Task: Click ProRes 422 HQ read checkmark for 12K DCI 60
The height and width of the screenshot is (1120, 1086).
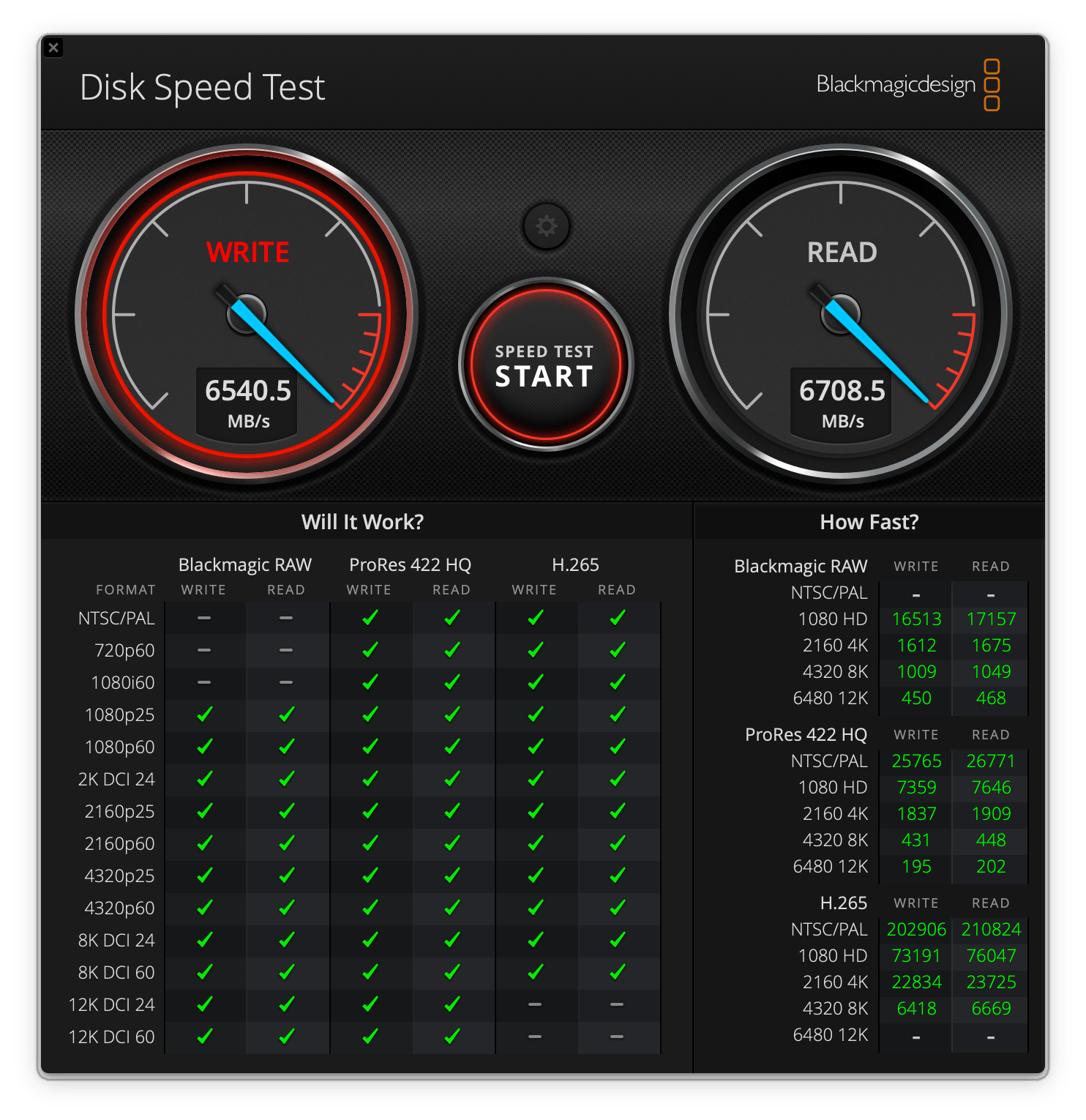Action: (x=452, y=1037)
